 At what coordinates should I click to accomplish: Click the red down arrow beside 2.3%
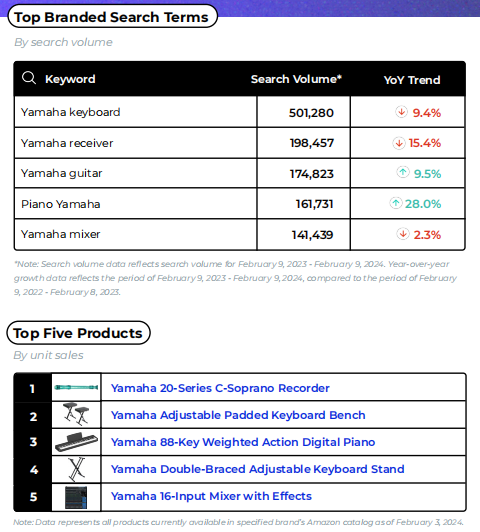(403, 234)
